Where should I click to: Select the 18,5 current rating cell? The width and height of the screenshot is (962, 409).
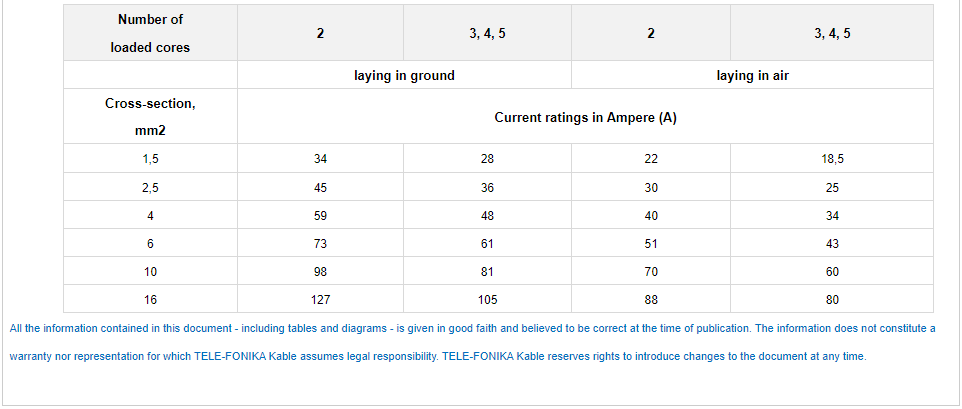click(832, 159)
